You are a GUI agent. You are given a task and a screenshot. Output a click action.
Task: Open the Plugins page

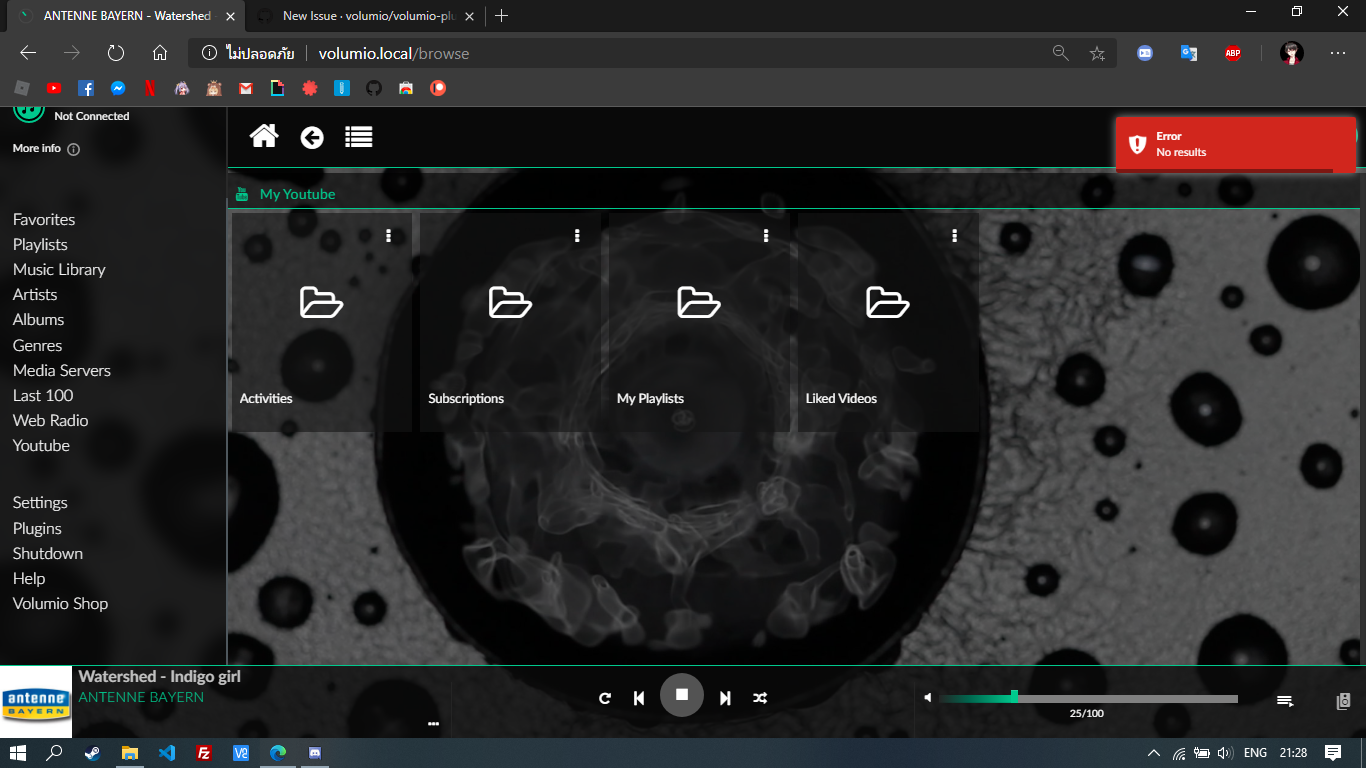pyautogui.click(x=36, y=527)
